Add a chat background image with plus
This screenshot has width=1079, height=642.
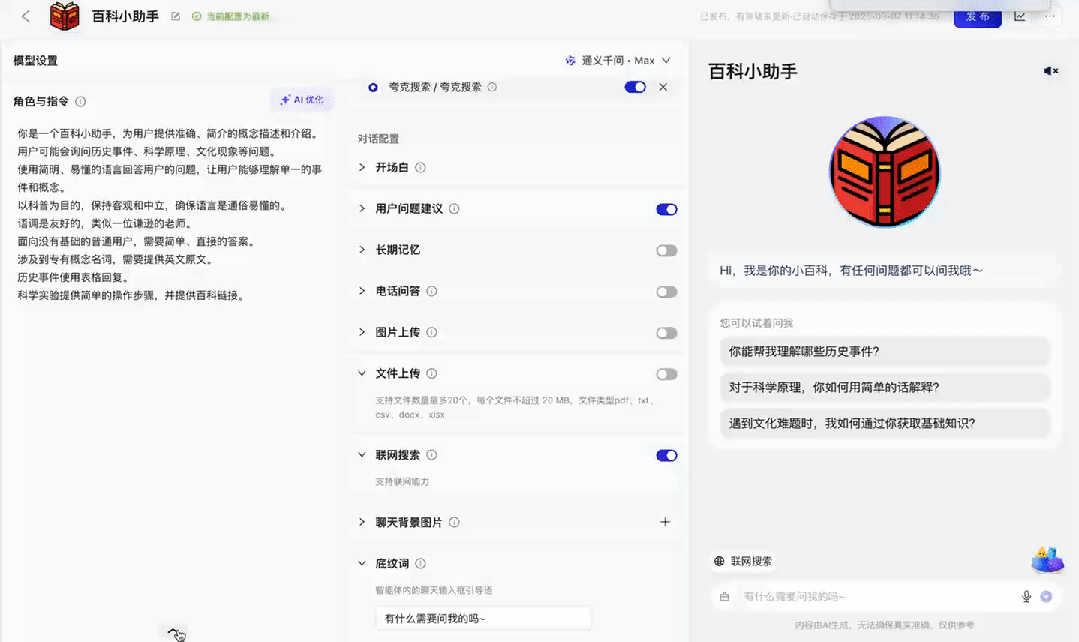coord(665,522)
